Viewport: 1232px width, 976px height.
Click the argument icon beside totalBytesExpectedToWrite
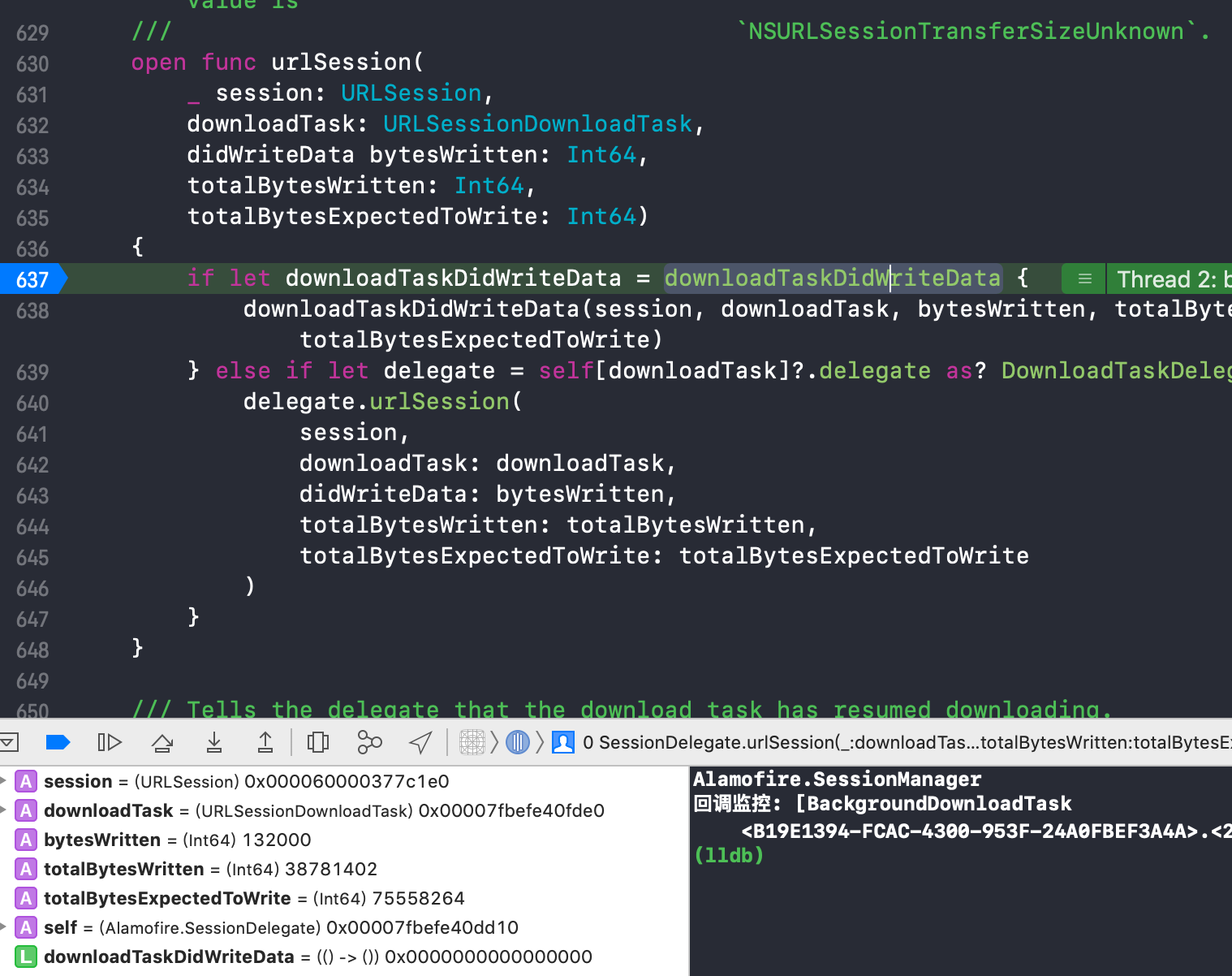(x=26, y=898)
